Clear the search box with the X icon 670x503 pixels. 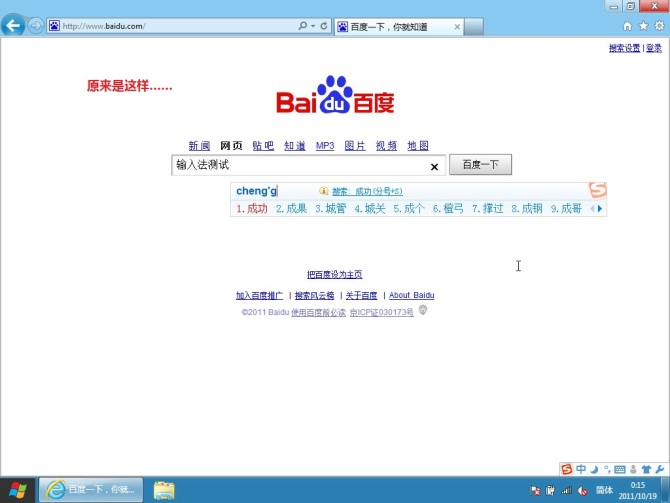point(434,167)
